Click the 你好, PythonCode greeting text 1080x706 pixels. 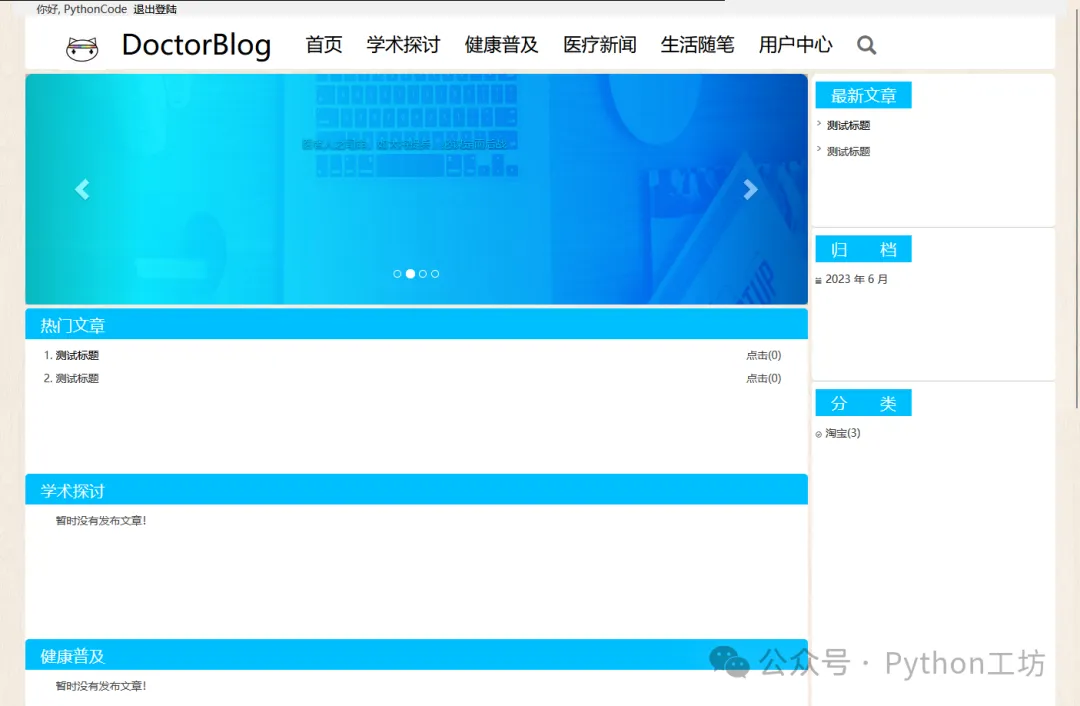click(82, 9)
